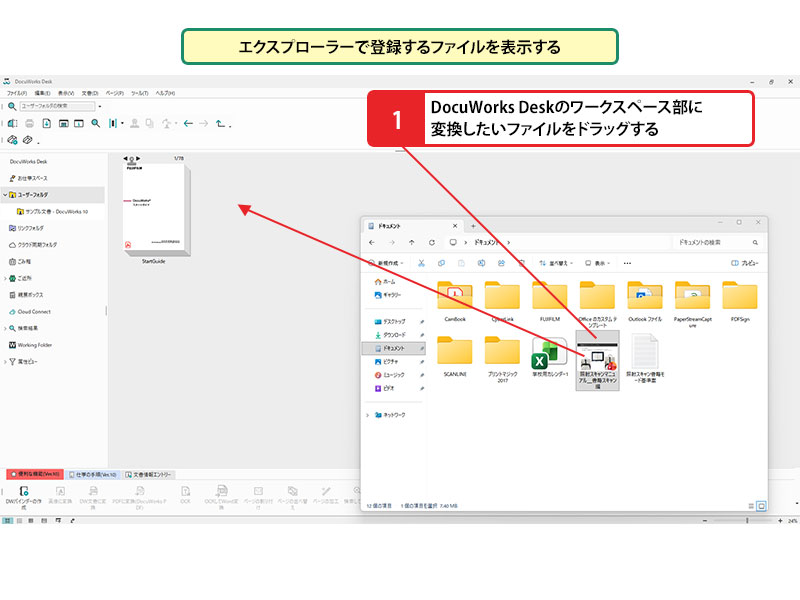Switch to the 仕事の手順 tab

93,474
